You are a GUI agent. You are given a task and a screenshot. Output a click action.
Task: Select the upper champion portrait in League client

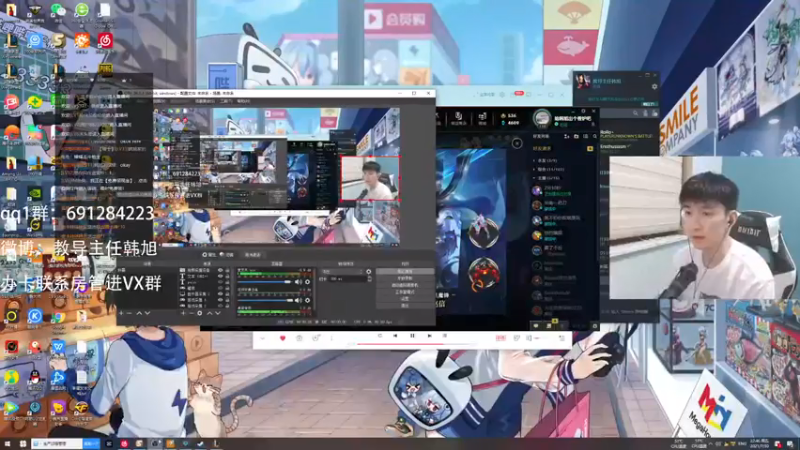(x=483, y=231)
